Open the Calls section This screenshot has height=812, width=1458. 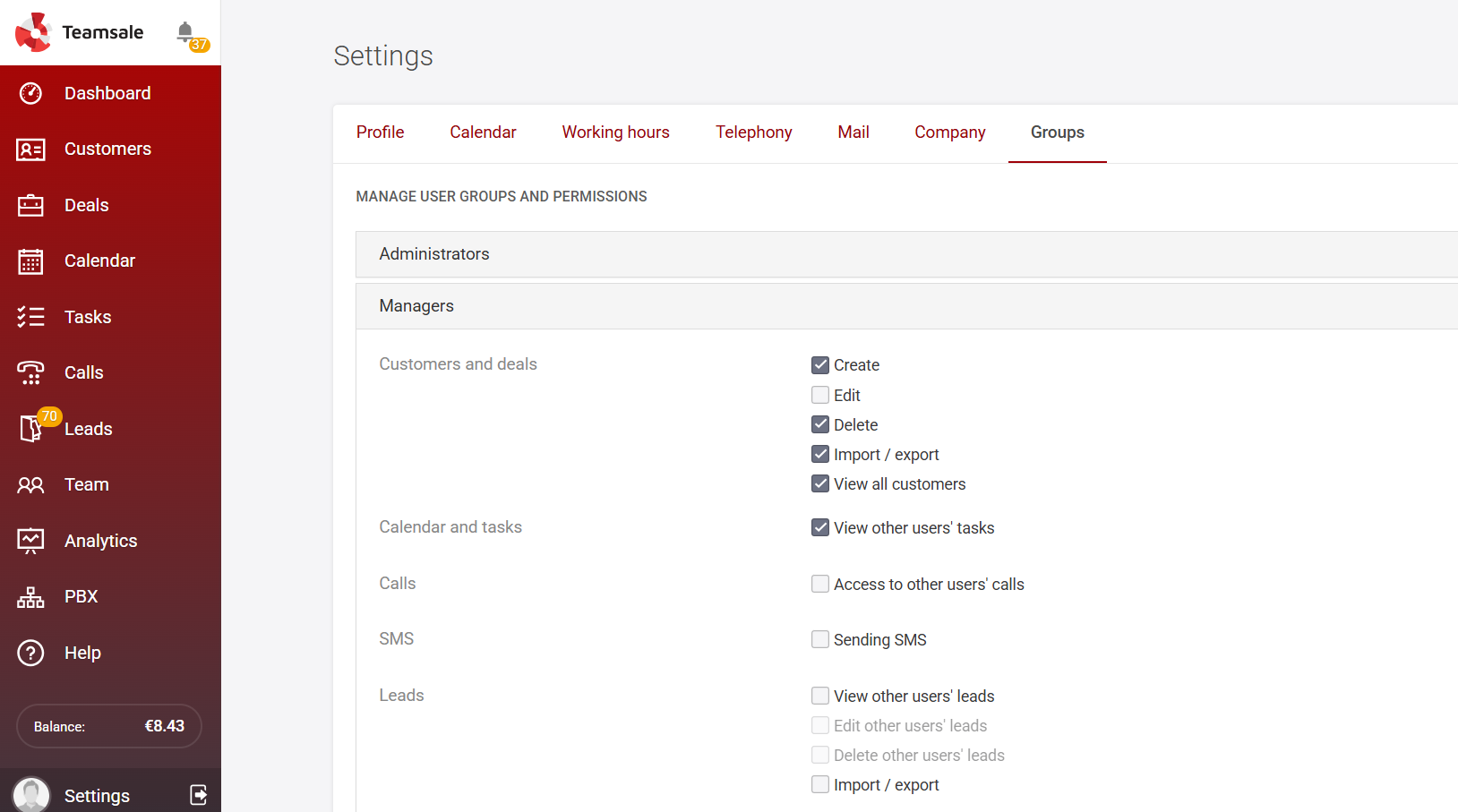pyautogui.click(x=83, y=372)
